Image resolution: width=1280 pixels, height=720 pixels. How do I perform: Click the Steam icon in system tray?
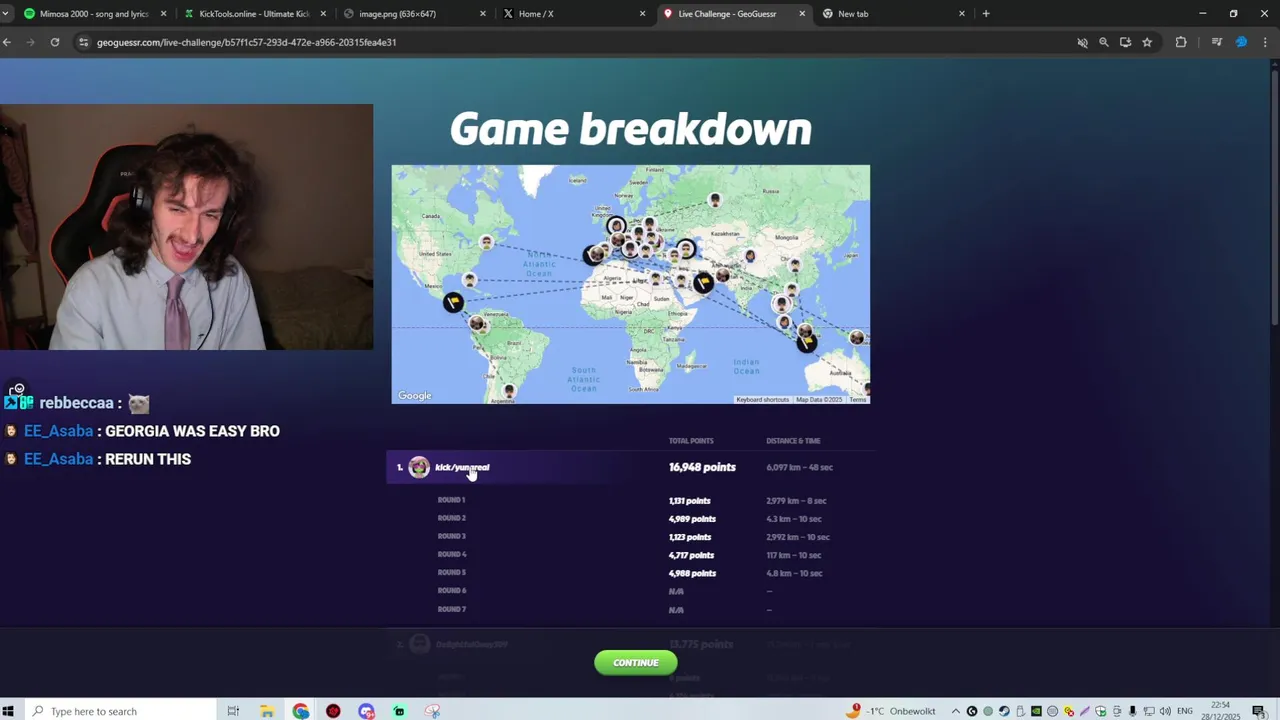point(1004,711)
